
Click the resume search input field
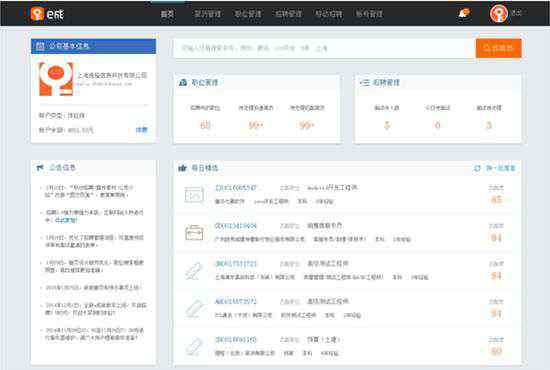(324, 48)
